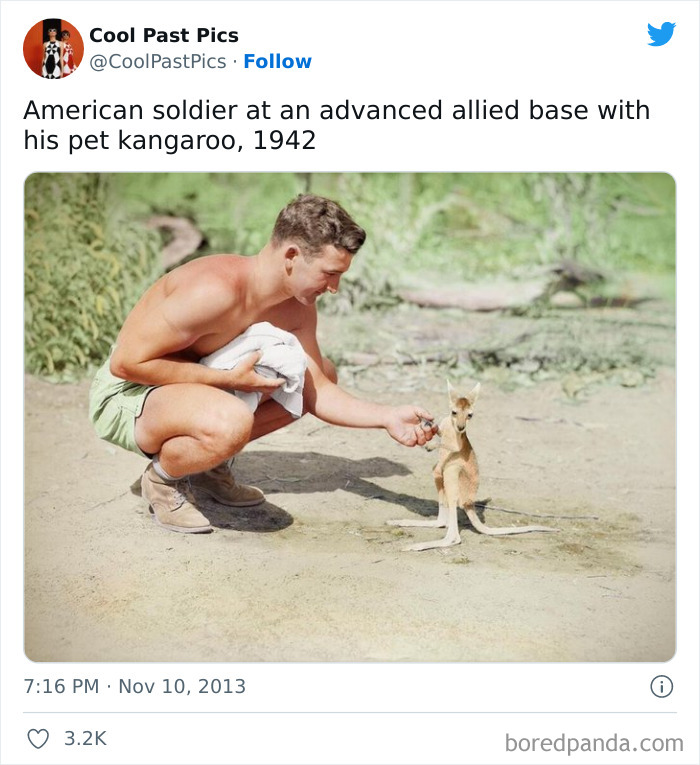Click the Twitter bird logo
The height and width of the screenshot is (765, 700).
(661, 34)
